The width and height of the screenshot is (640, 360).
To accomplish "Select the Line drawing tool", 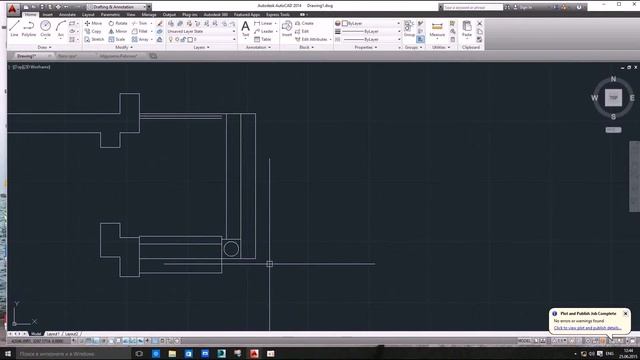I will pyautogui.click(x=14, y=29).
